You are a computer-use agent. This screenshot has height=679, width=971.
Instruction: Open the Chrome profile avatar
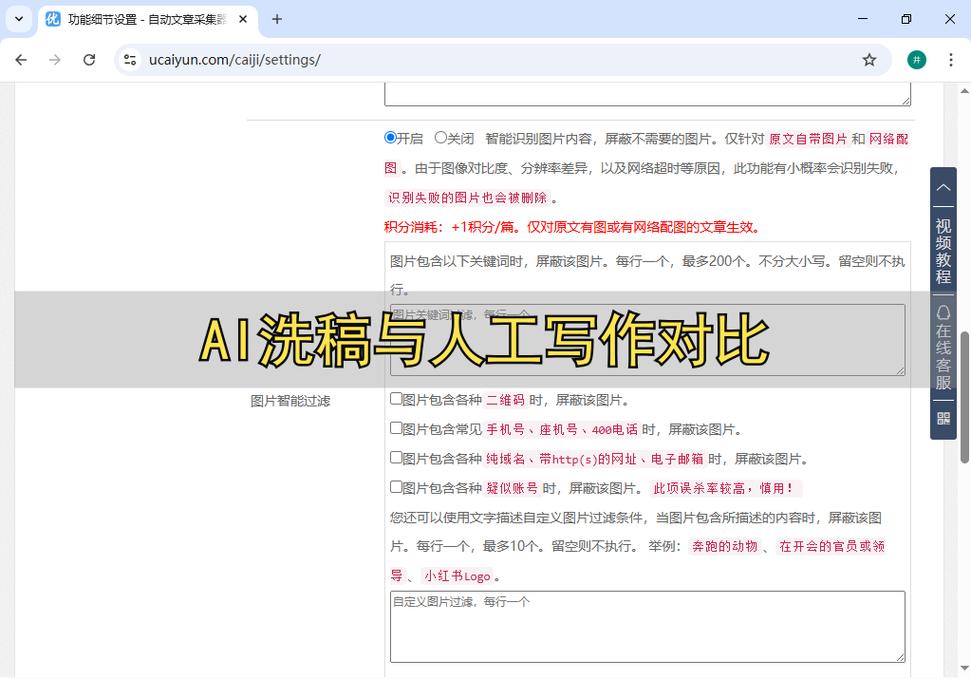pyautogui.click(x=917, y=59)
